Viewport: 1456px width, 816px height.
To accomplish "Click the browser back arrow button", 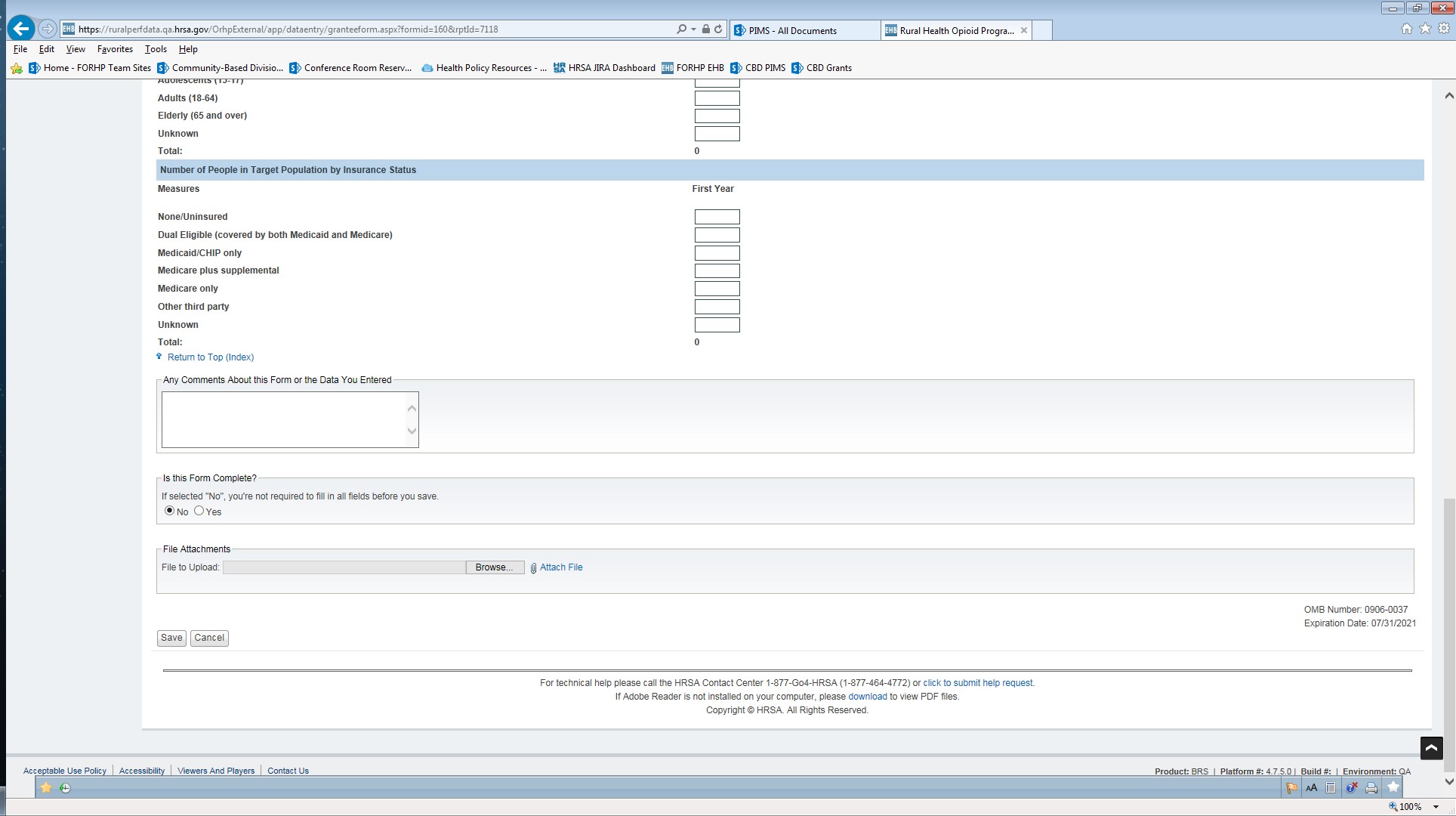I will tap(22, 29).
